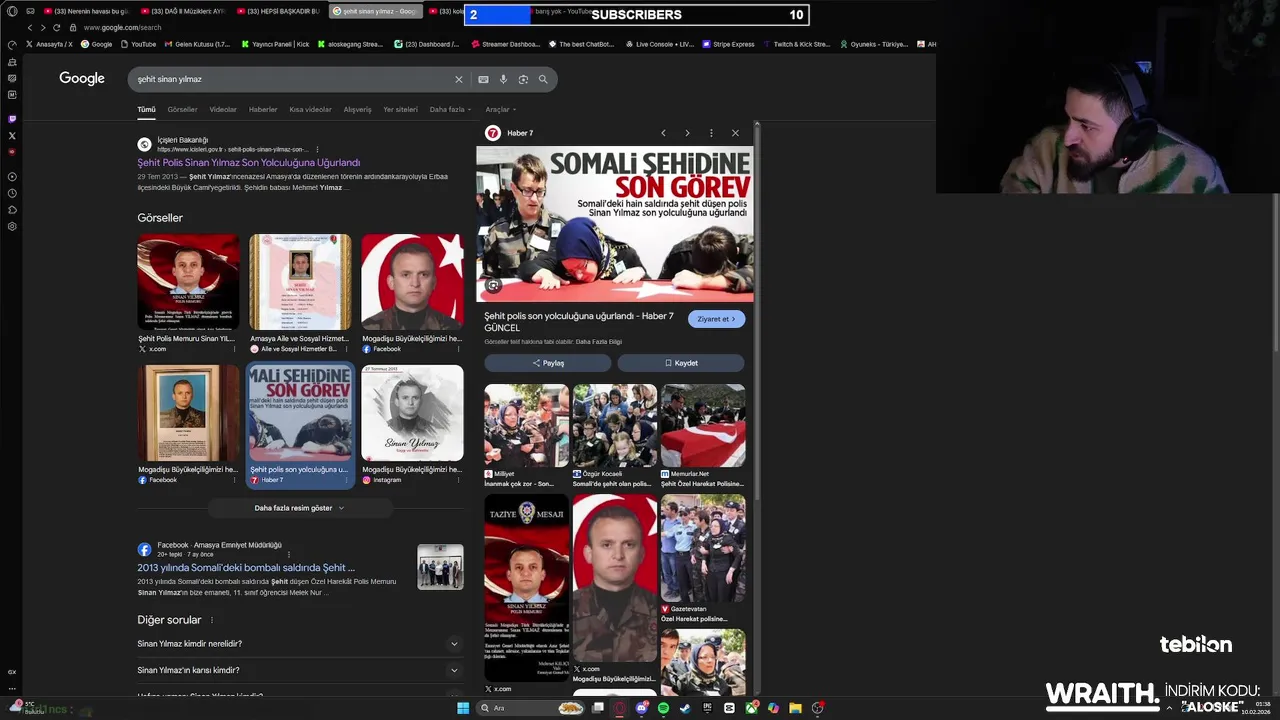Switch to the 'Görseller' tab
The height and width of the screenshot is (720, 1280).
(x=182, y=110)
